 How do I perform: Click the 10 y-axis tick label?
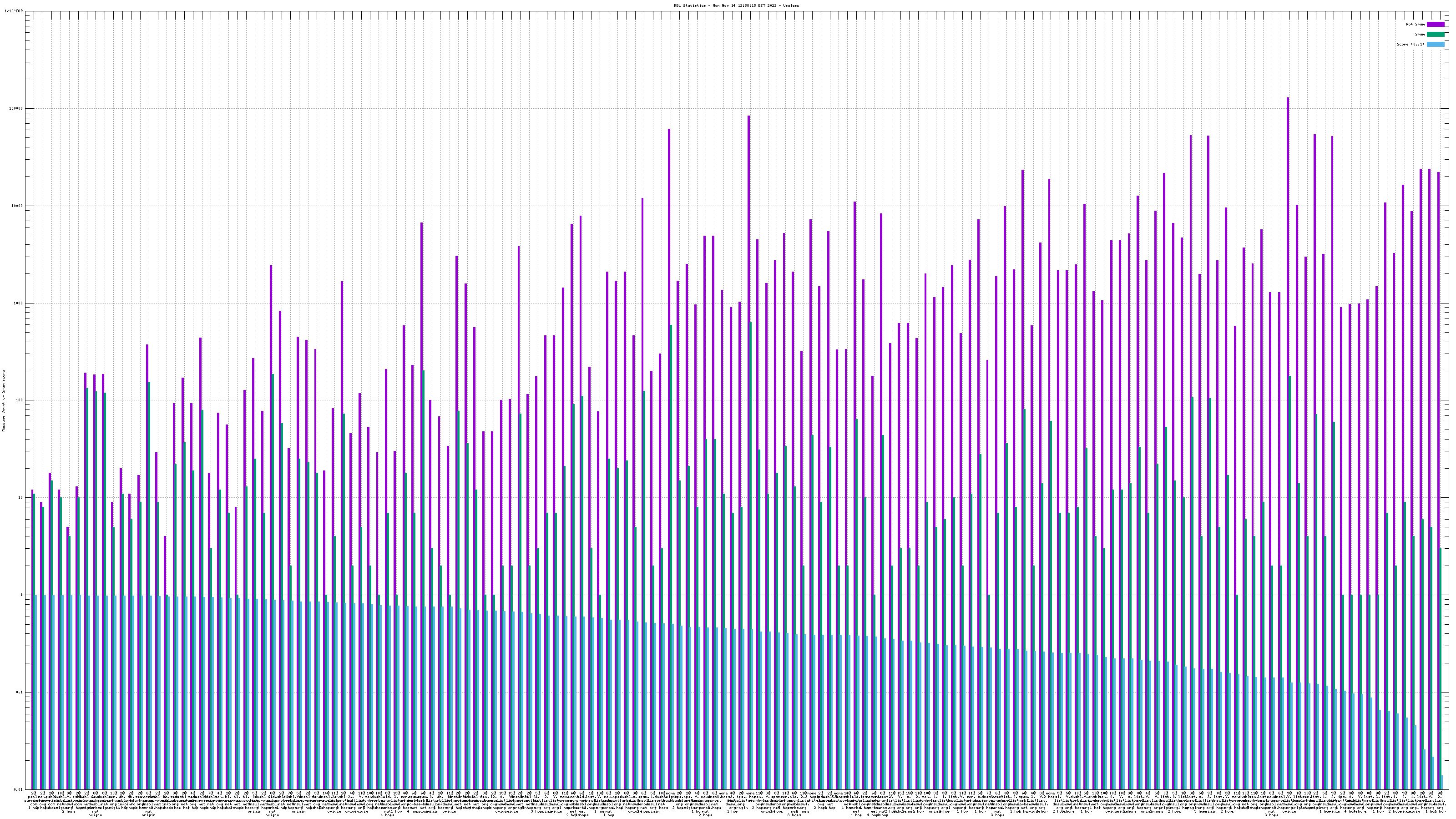pos(21,497)
